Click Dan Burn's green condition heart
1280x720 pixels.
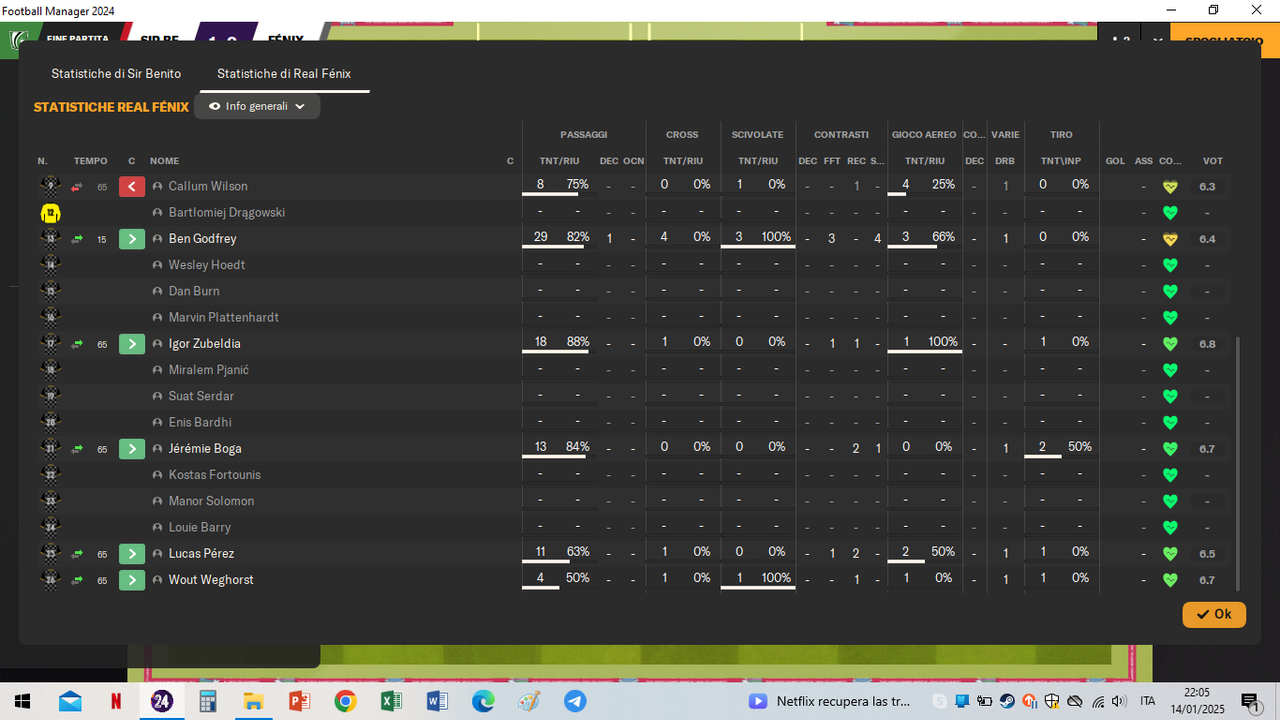(1170, 292)
